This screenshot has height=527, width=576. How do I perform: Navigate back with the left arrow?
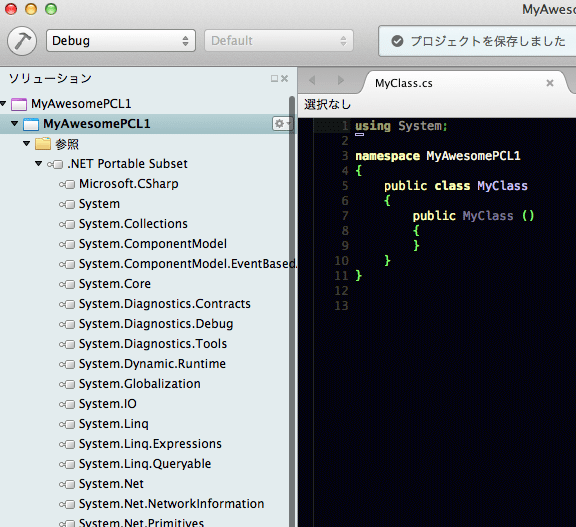312,80
